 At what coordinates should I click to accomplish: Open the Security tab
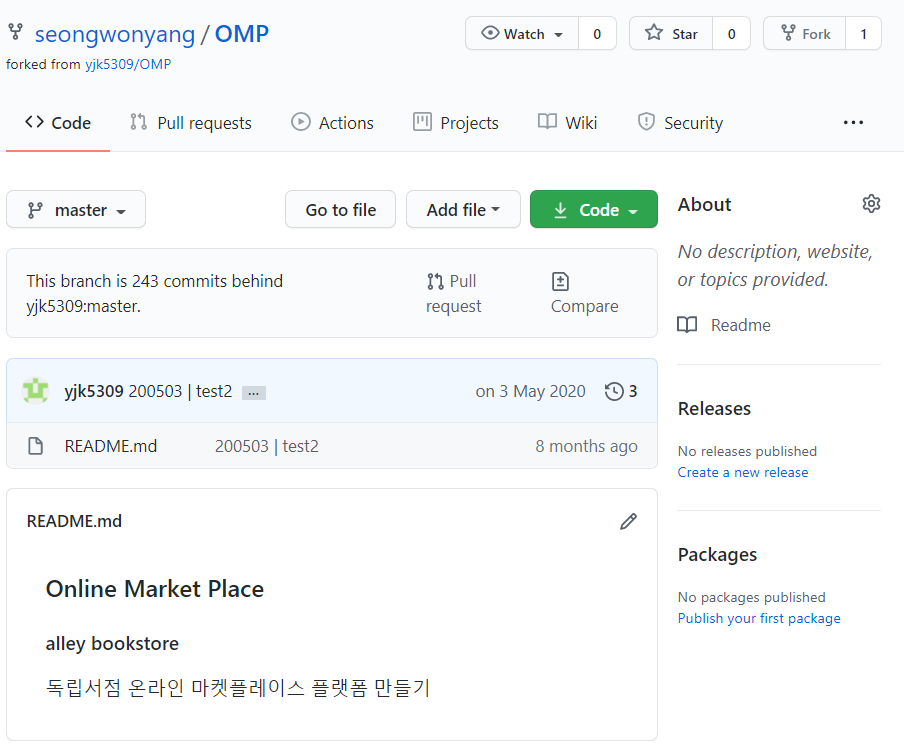click(680, 123)
